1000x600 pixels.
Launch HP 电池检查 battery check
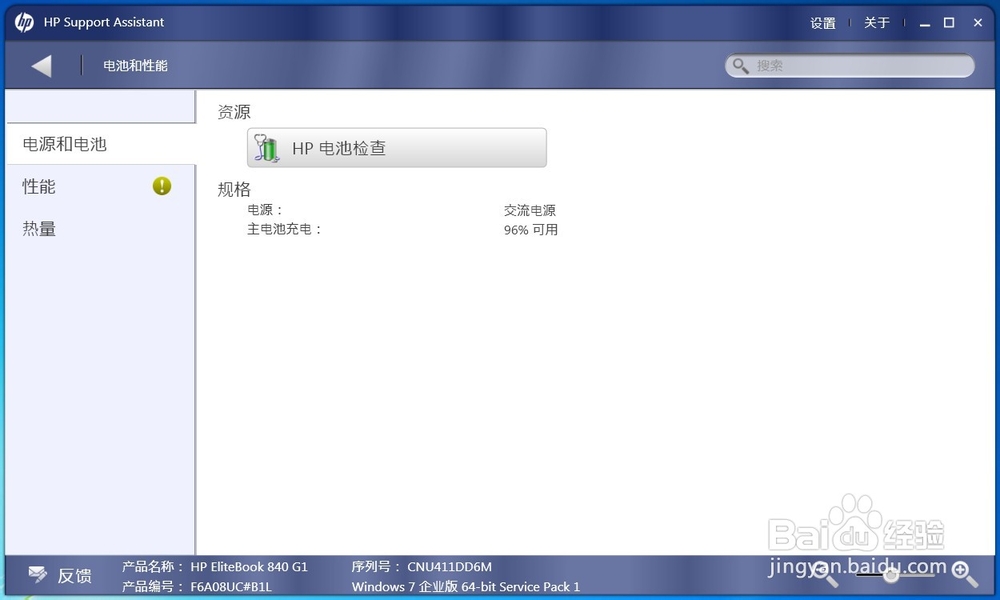tap(397, 148)
